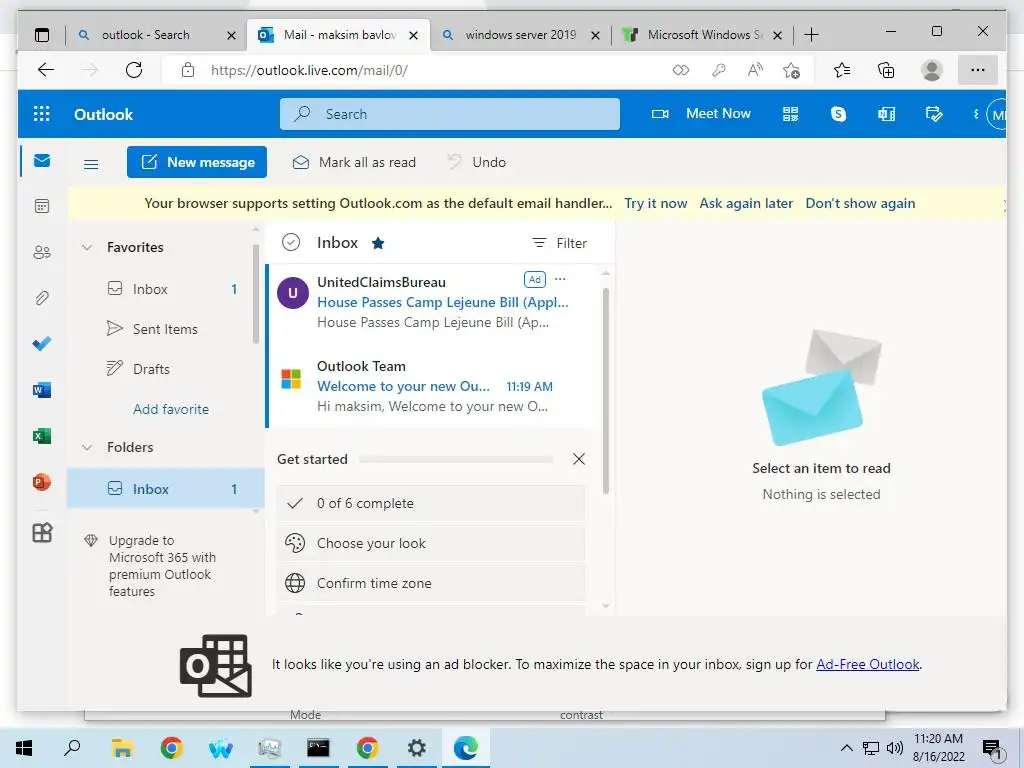Click Try it now link
The image size is (1024, 768).
[656, 203]
